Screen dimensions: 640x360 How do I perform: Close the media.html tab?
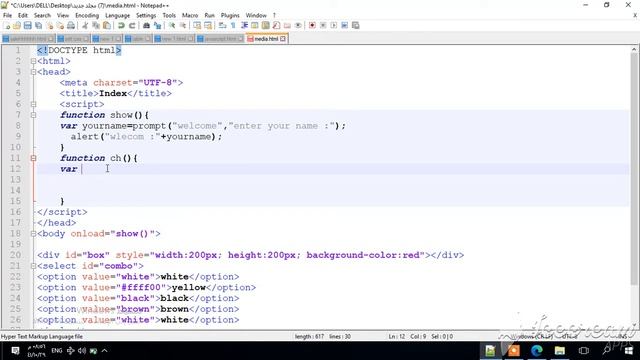283,39
